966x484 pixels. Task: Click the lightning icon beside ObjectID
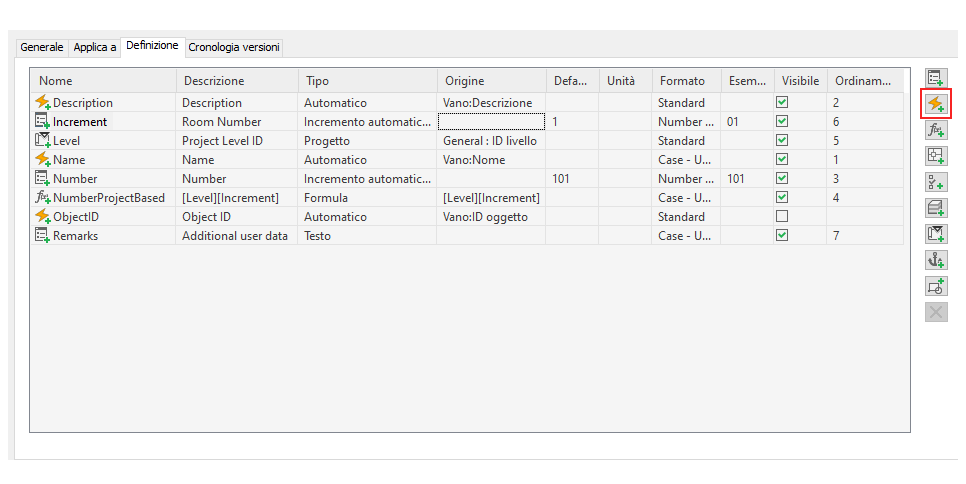tap(43, 217)
